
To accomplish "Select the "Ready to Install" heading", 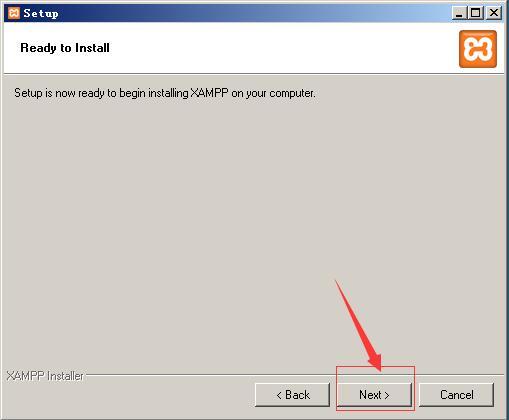I will pos(65,48).
